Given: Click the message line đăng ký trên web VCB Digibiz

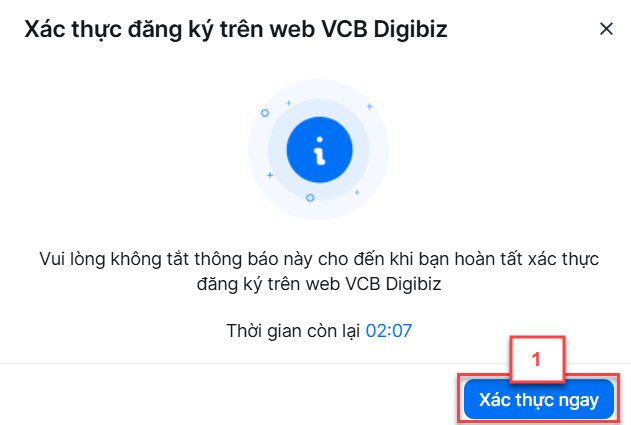Looking at the screenshot, I should [319, 284].
